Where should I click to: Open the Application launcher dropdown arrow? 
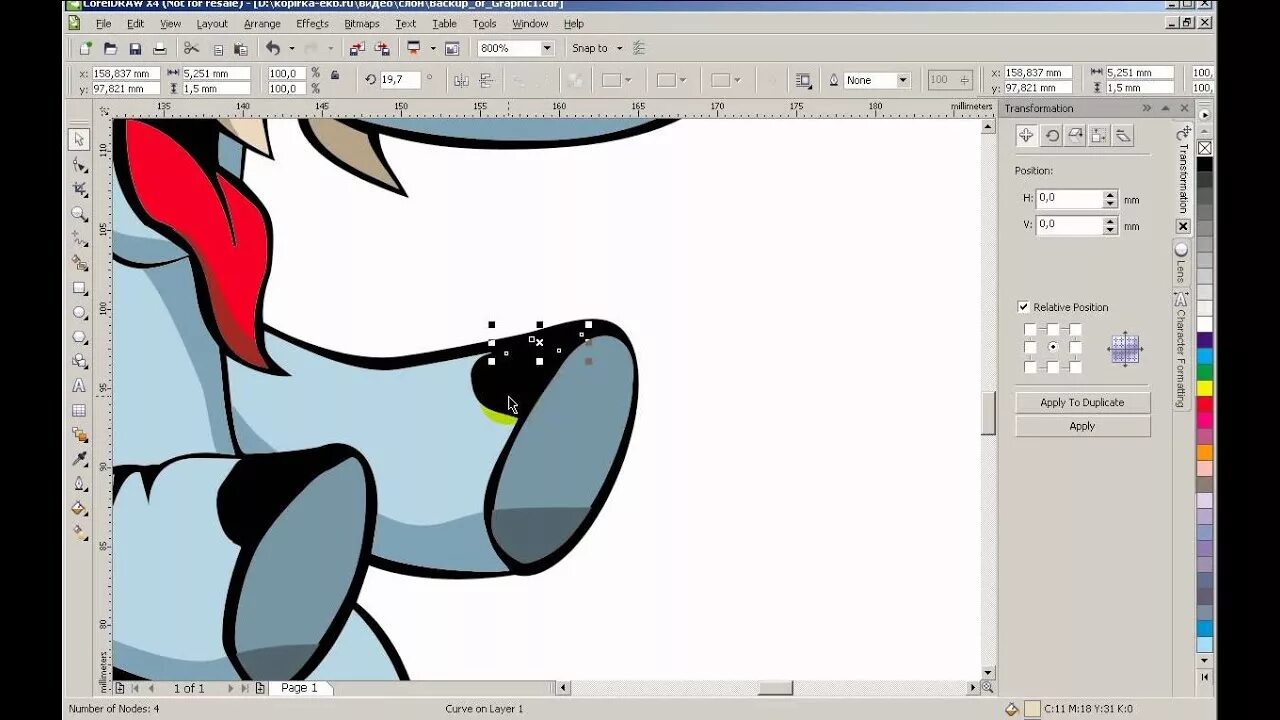[433, 48]
